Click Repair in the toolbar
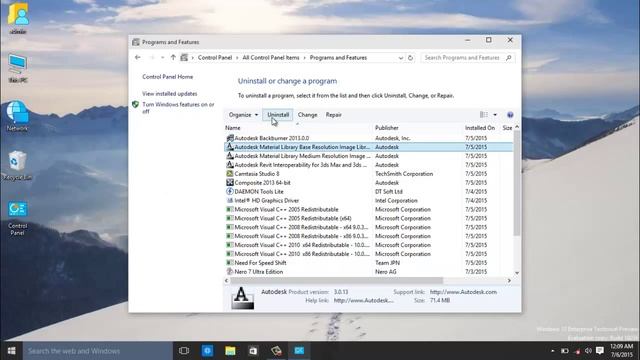Screen dimensions: 640x360 click(333, 115)
